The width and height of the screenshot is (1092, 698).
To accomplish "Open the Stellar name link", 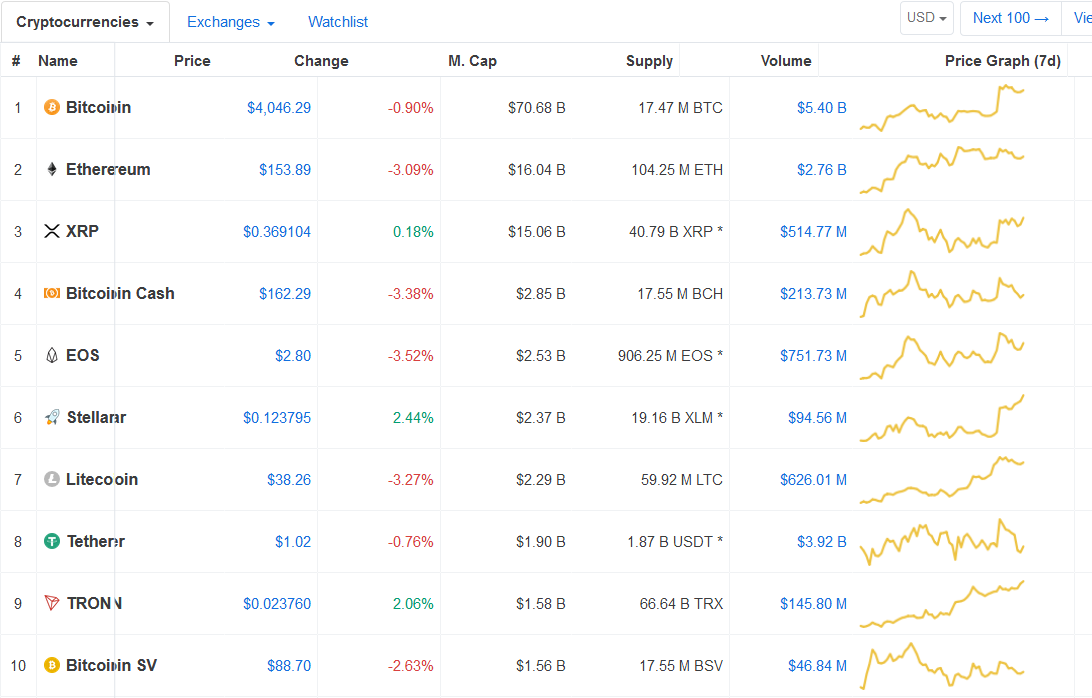I will click(96, 417).
